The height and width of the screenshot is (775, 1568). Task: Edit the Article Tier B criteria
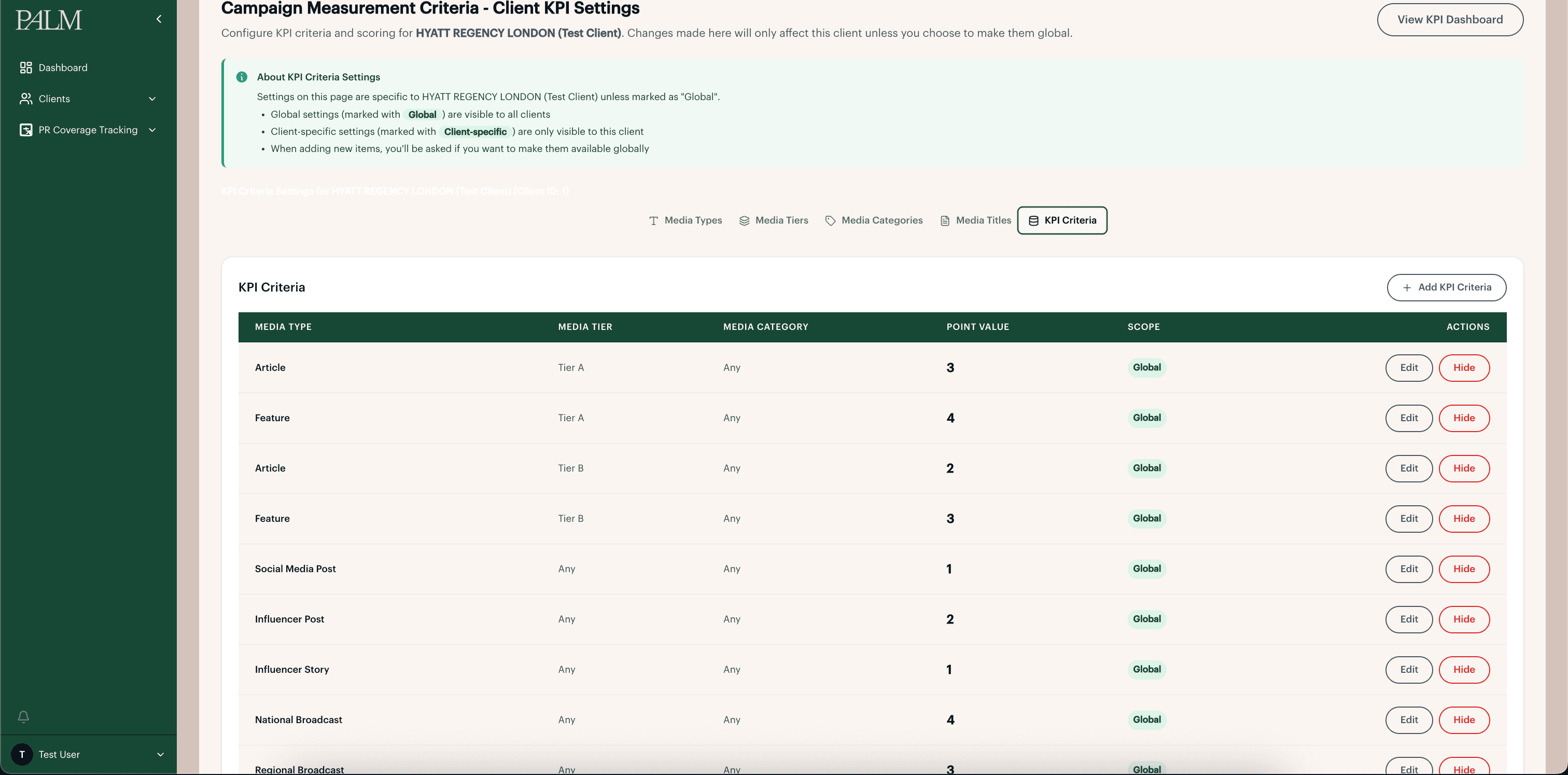pyautogui.click(x=1408, y=468)
